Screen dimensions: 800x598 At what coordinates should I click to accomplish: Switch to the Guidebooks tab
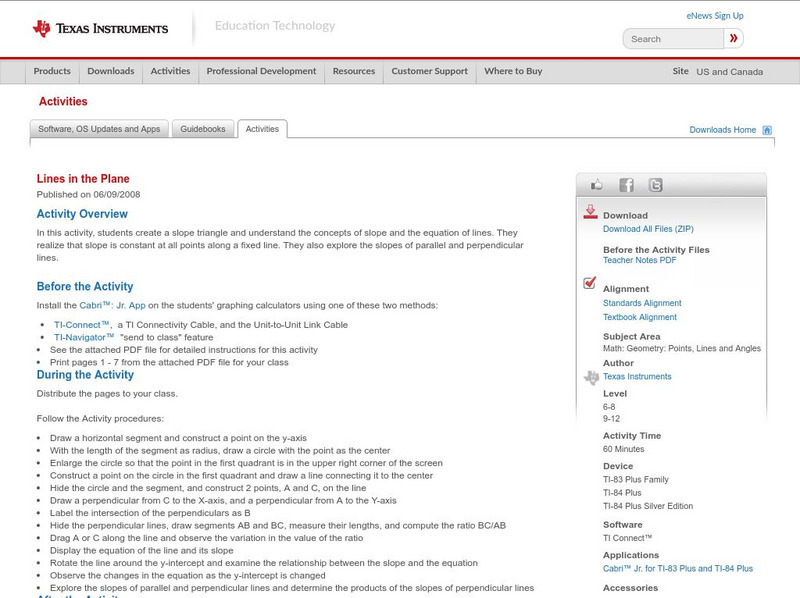click(x=203, y=129)
